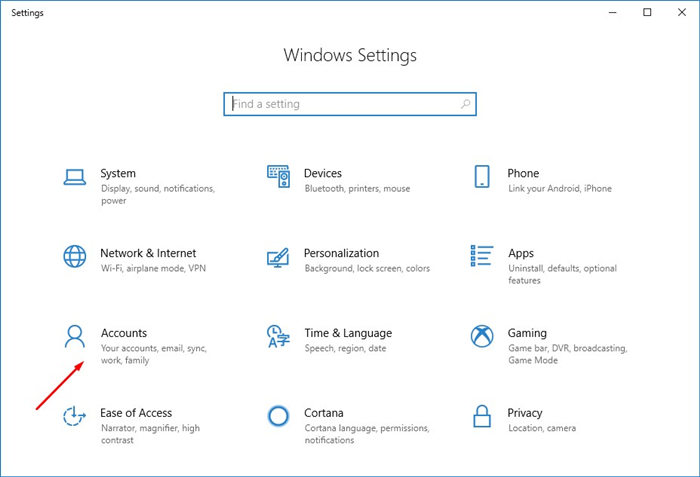Click 'Bluetooth, printers, mouse' description

click(x=357, y=188)
